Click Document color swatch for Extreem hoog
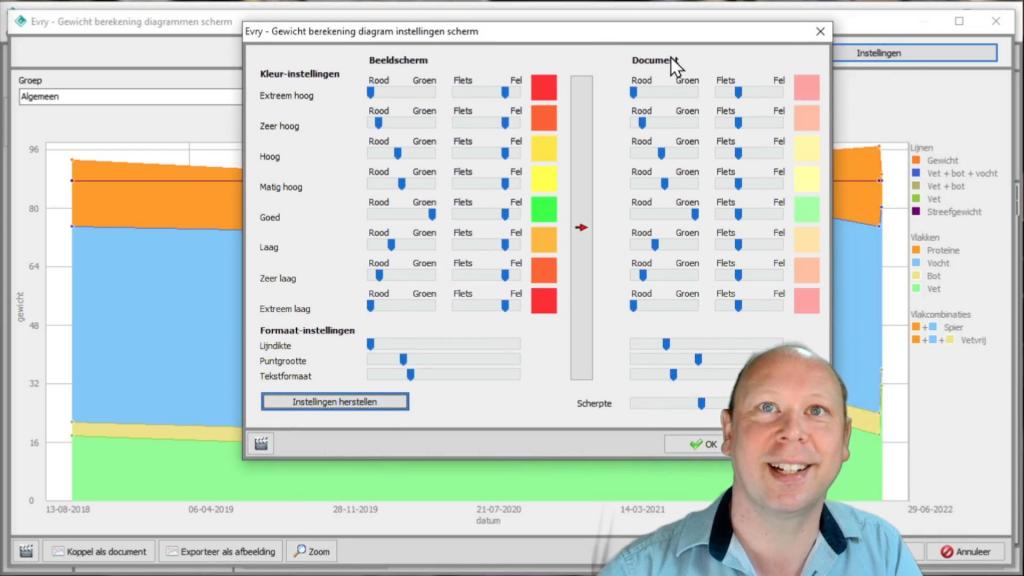Viewport: 1024px width, 576px height. 807,88
